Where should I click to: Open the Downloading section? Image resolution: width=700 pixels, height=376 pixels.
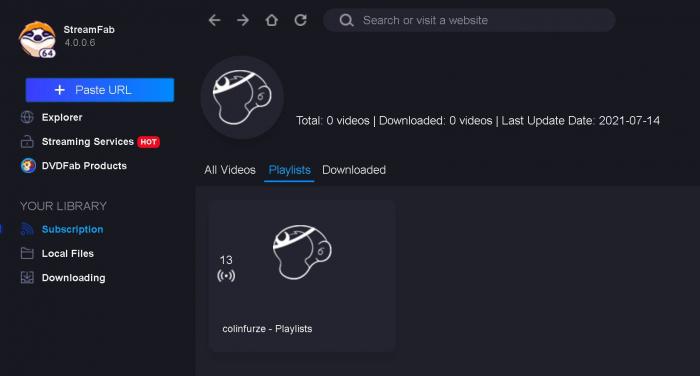[74, 278]
